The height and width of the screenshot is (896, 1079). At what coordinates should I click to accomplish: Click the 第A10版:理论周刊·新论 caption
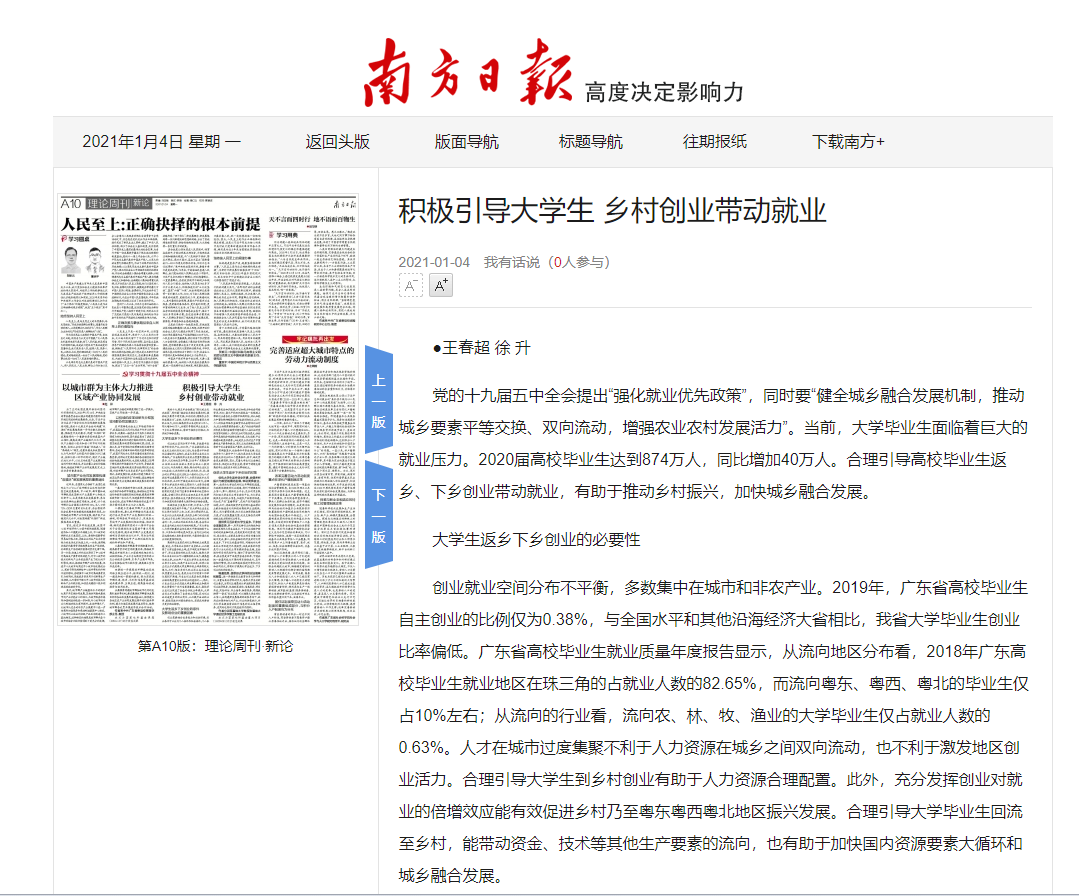pyautogui.click(x=216, y=645)
